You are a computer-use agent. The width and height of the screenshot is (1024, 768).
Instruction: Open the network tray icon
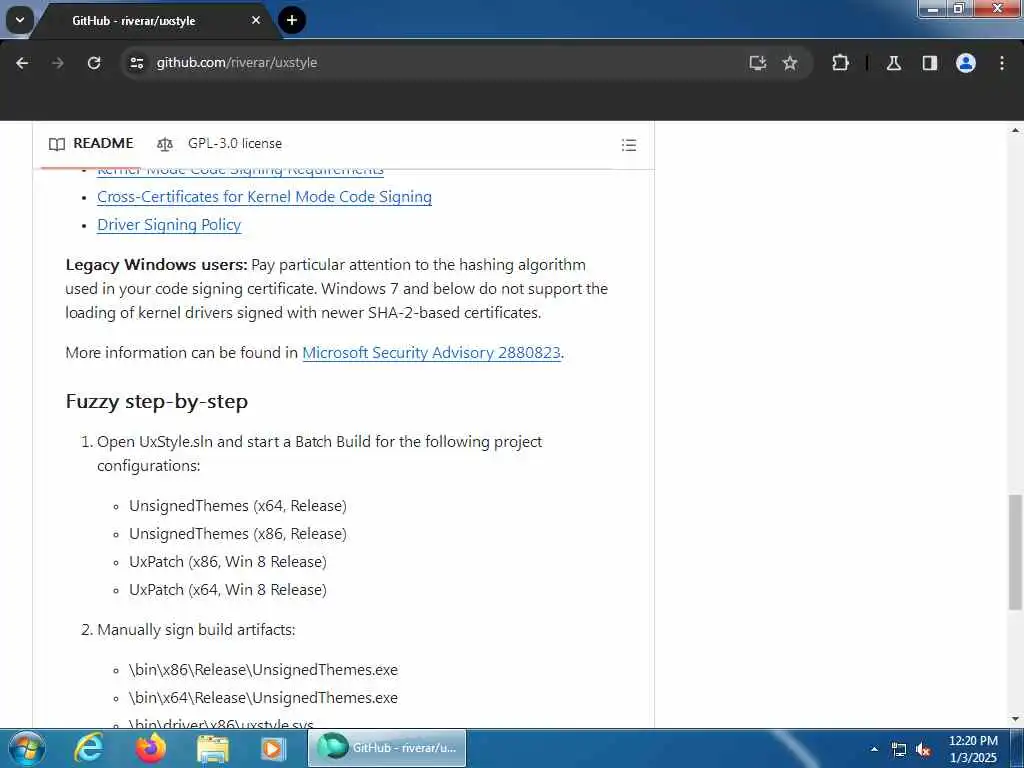pos(899,750)
